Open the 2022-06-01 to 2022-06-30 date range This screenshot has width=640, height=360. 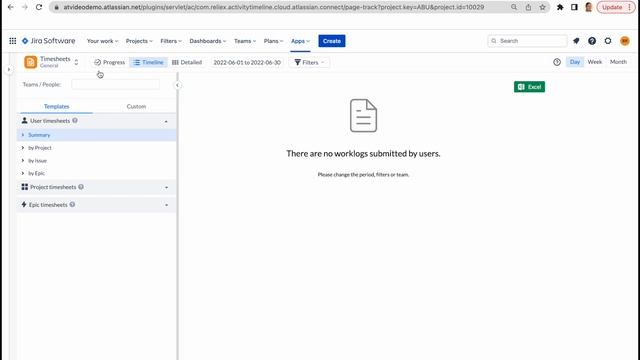tap(247, 62)
